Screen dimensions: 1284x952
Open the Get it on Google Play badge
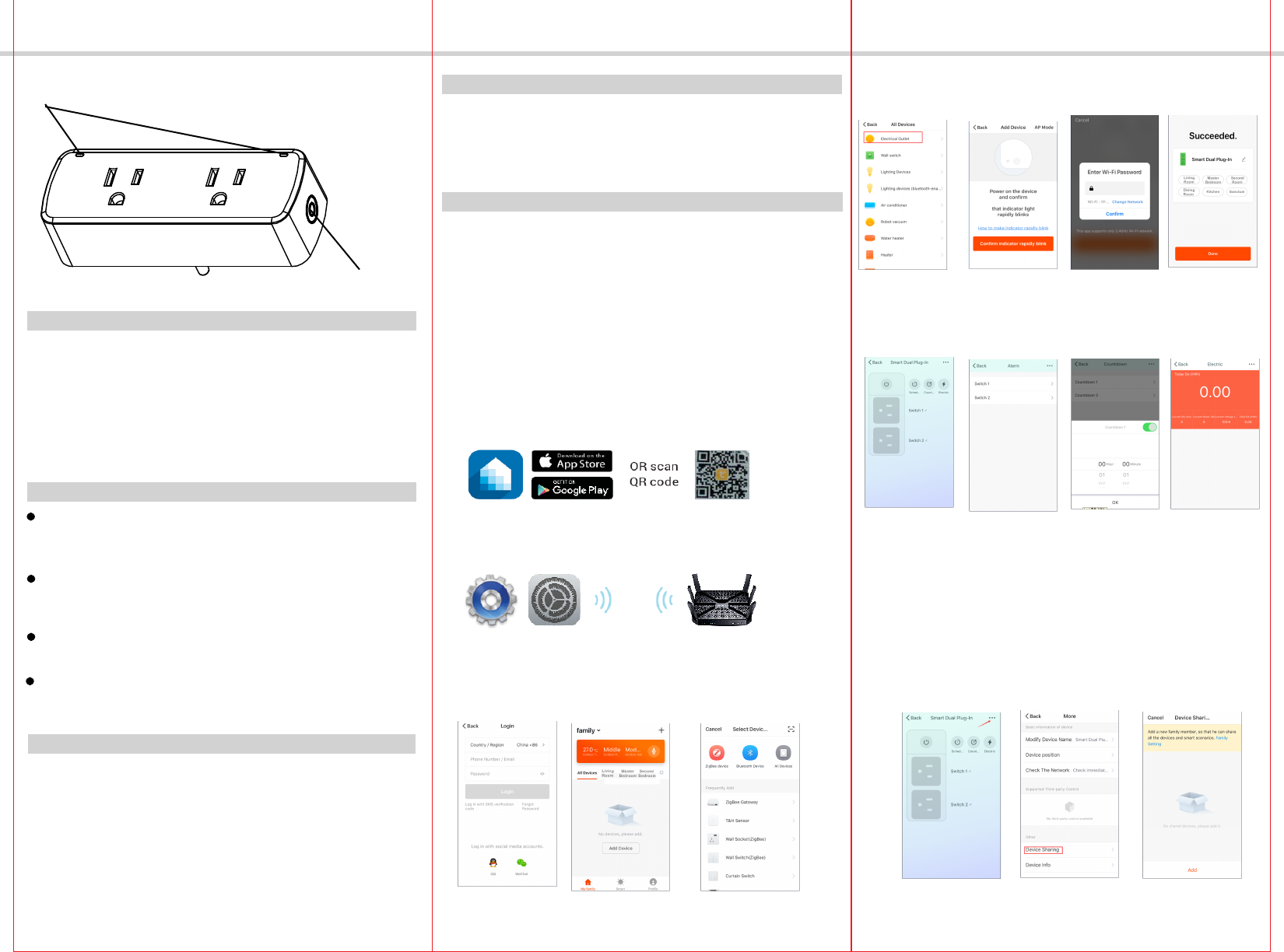[x=572, y=488]
